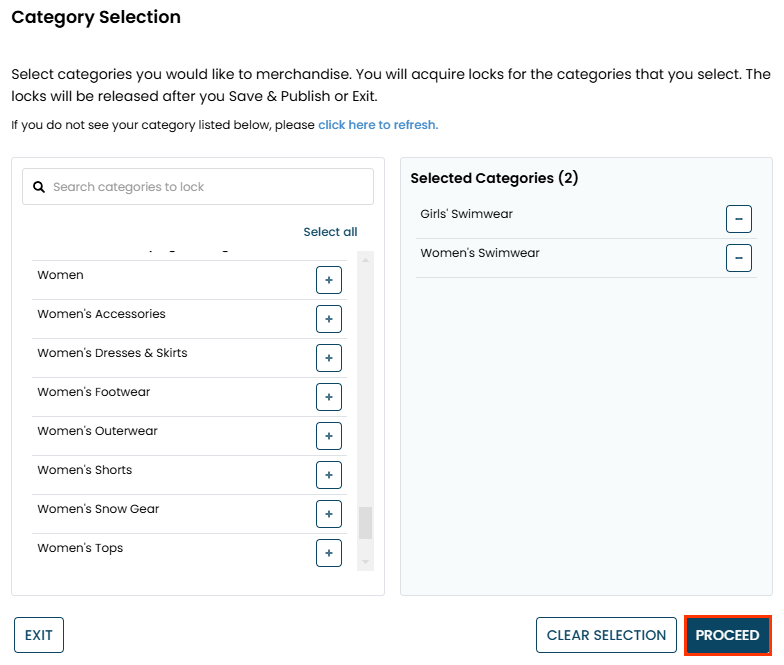Click the search magnifier icon
Image resolution: width=784 pixels, height=665 pixels.
pyautogui.click(x=39, y=187)
